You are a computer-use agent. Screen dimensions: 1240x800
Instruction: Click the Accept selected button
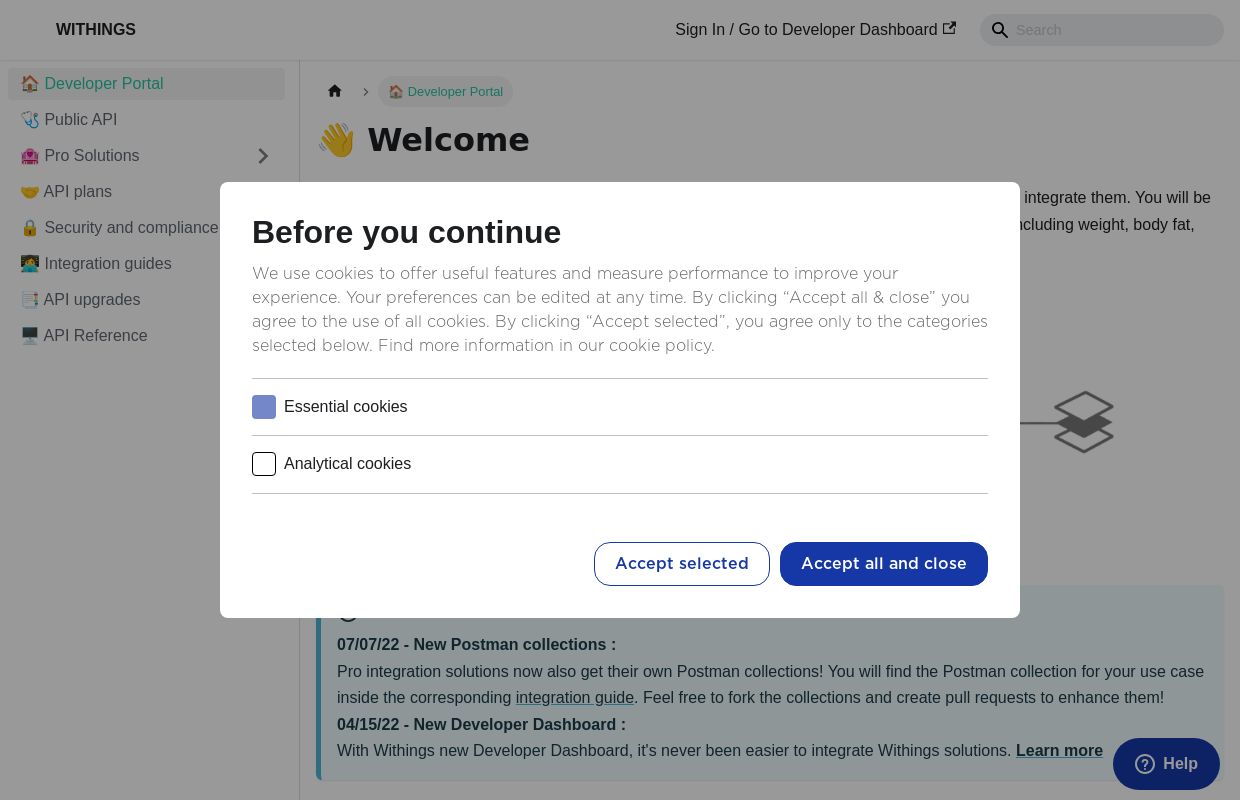[682, 564]
